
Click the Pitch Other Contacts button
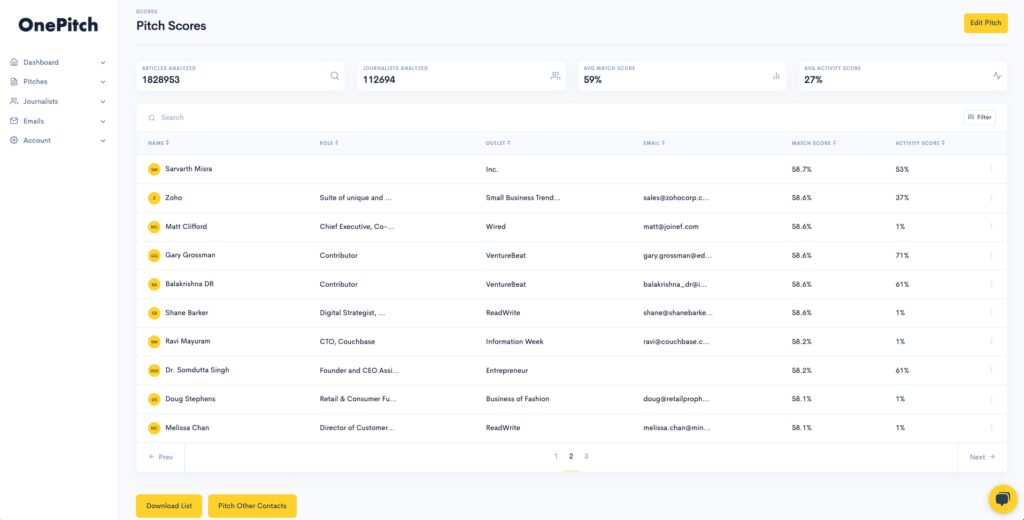pos(252,506)
